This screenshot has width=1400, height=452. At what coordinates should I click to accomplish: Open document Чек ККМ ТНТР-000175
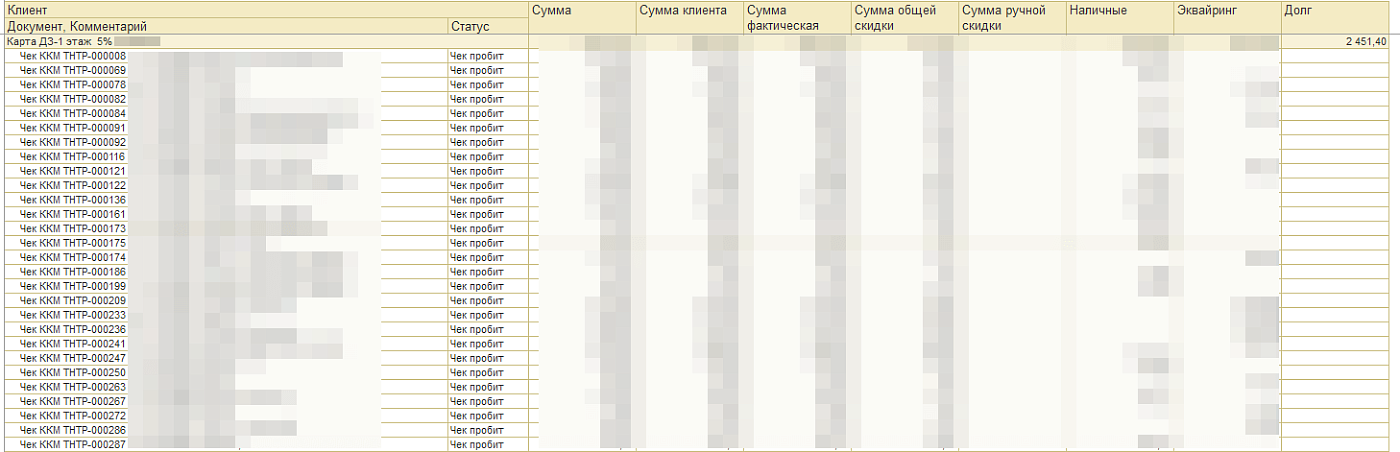tap(73, 243)
